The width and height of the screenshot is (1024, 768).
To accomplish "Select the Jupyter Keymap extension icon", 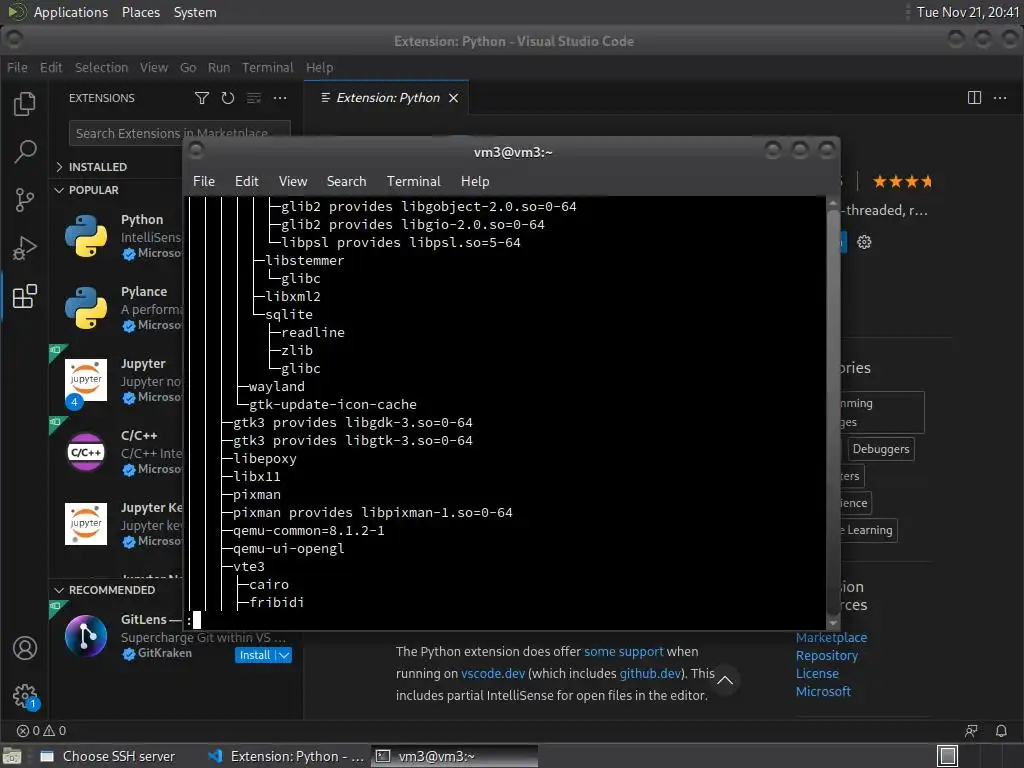I will 86,524.
